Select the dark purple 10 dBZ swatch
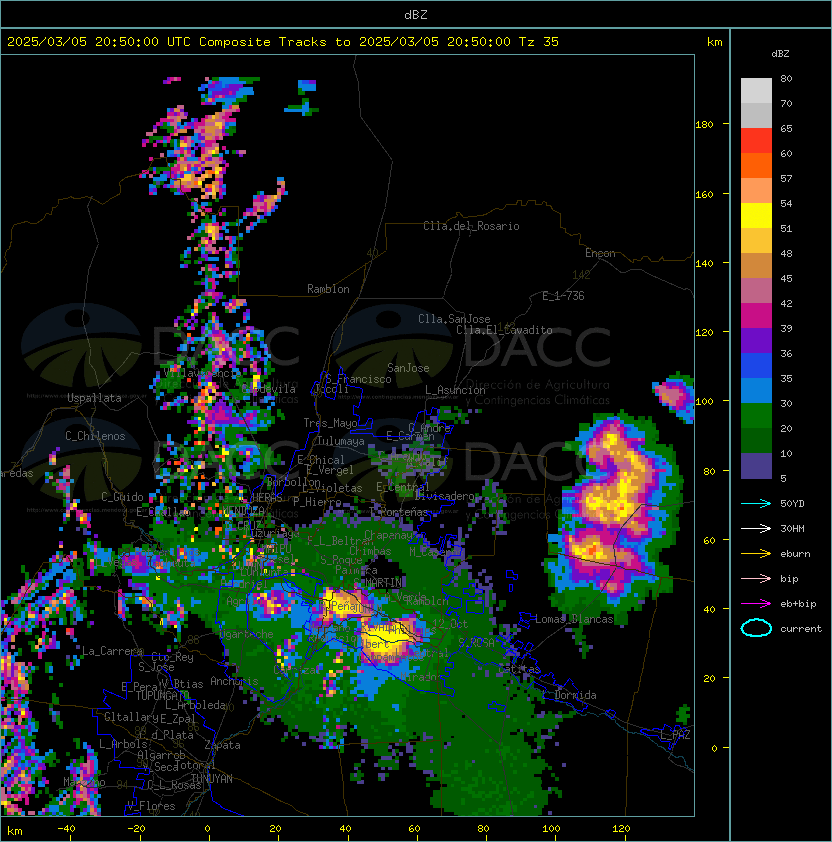 756,466
